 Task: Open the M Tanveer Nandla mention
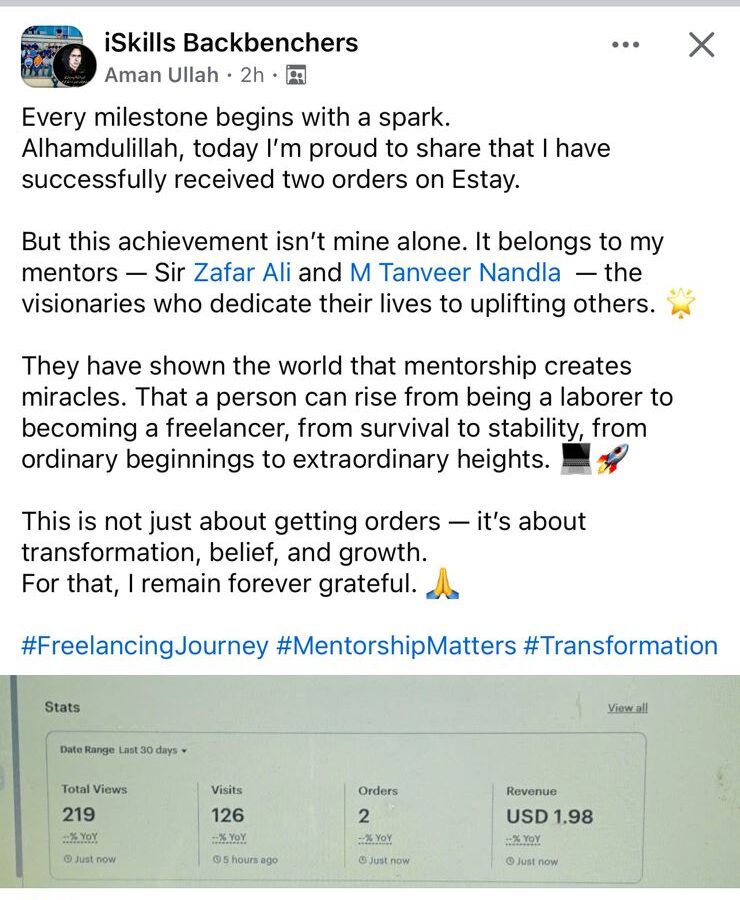pos(455,272)
